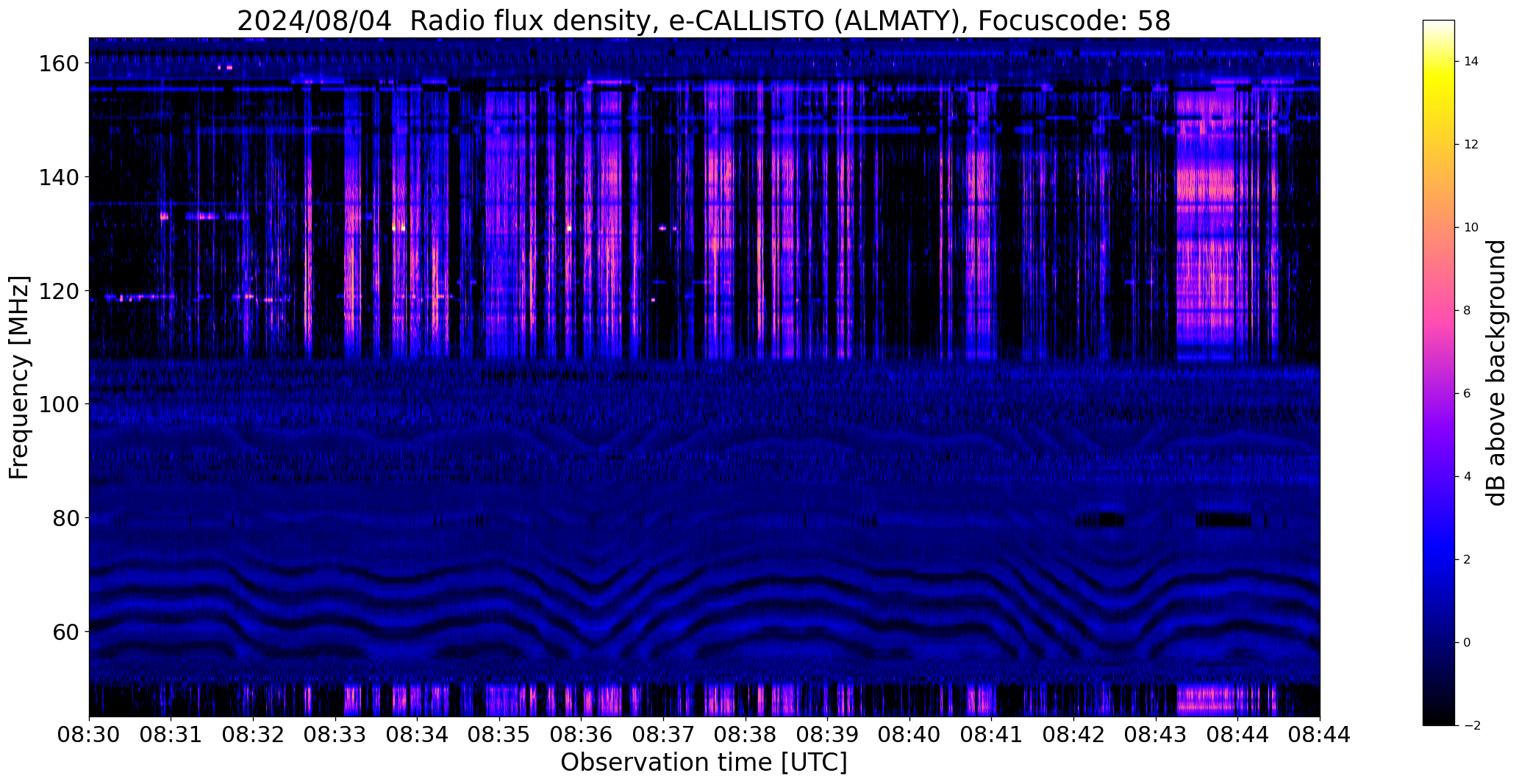Click the 140 MHz frequency tick label
The height and width of the screenshot is (784, 1519).
[58, 178]
